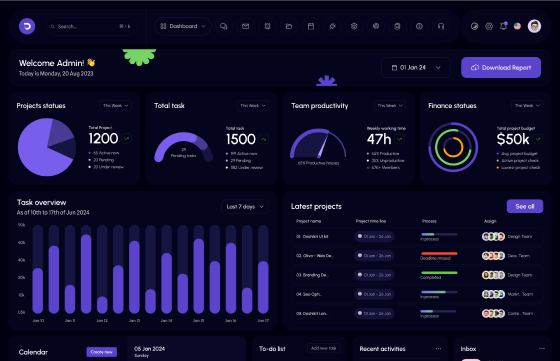The image size is (560, 361).
Task: Click timeline pill in 03. Branding row
Action: pyautogui.click(x=374, y=275)
